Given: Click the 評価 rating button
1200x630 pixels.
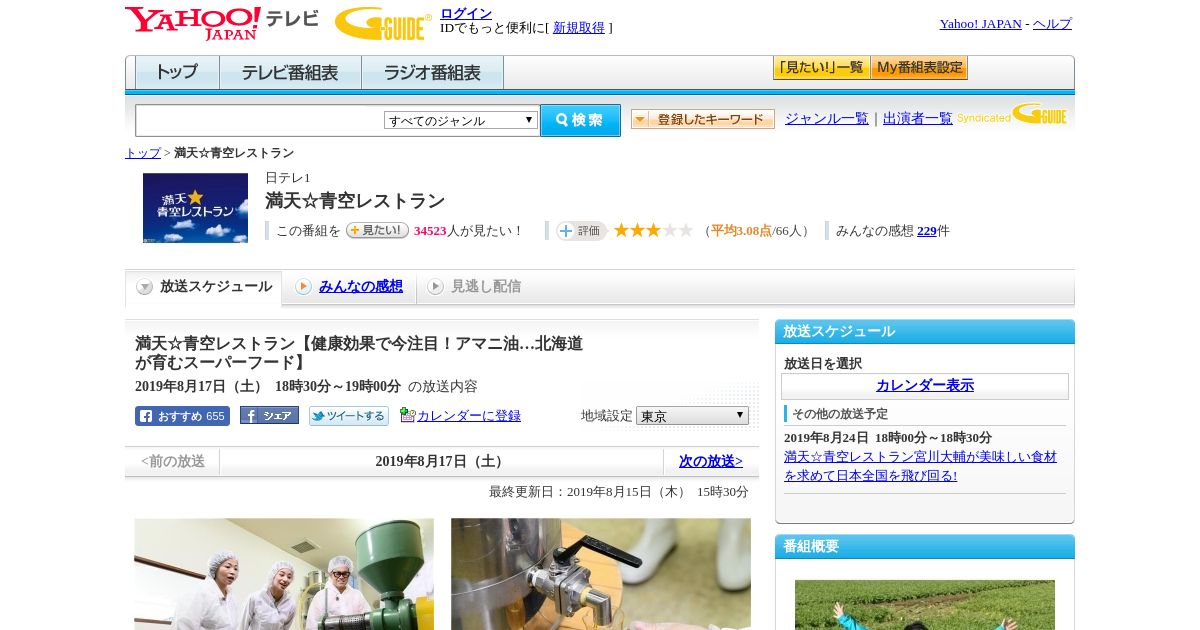Looking at the screenshot, I should (x=582, y=231).
